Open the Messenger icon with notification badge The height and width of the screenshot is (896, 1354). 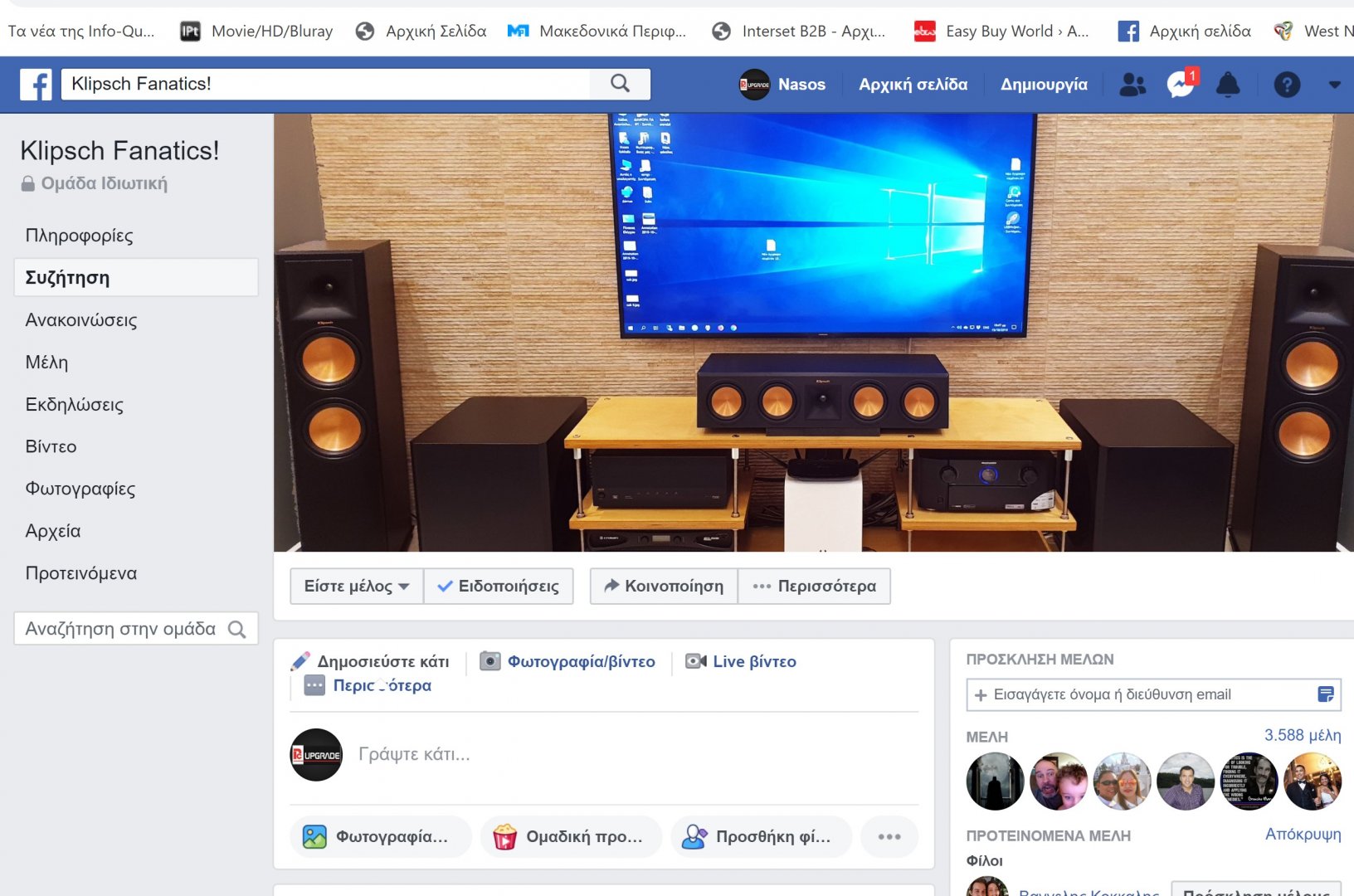1181,84
